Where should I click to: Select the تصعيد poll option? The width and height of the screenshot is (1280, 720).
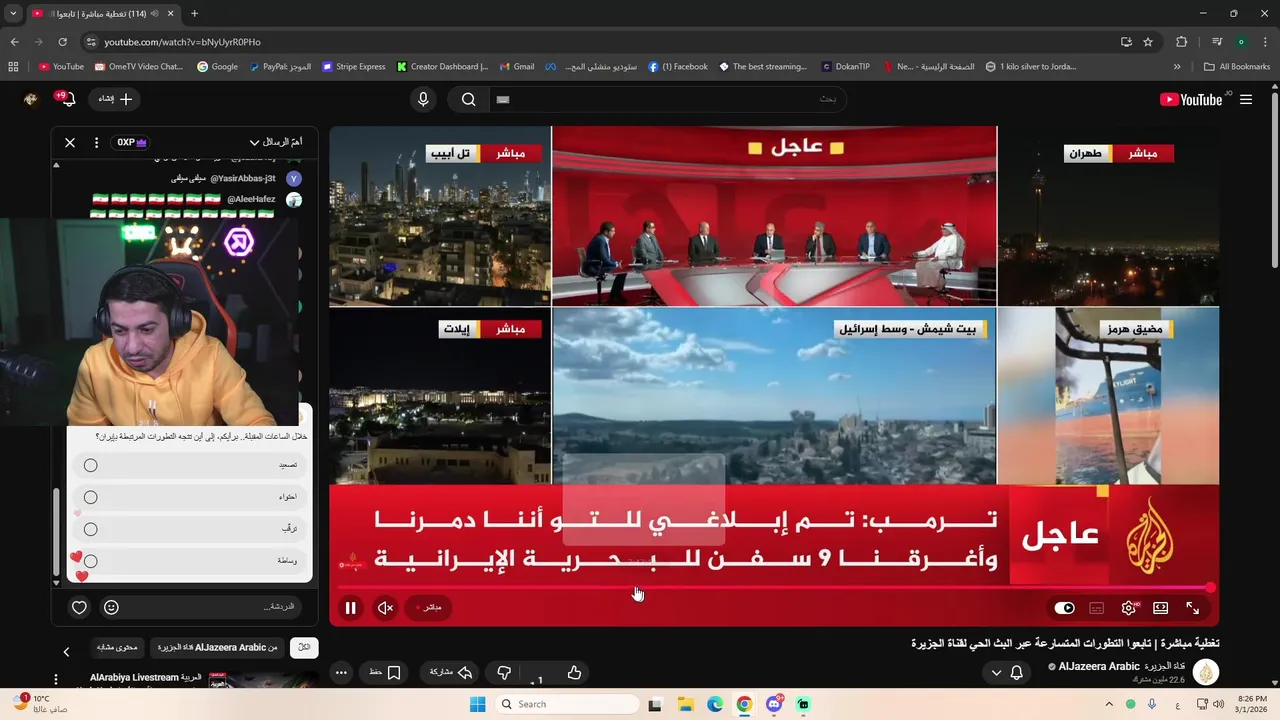pos(190,465)
